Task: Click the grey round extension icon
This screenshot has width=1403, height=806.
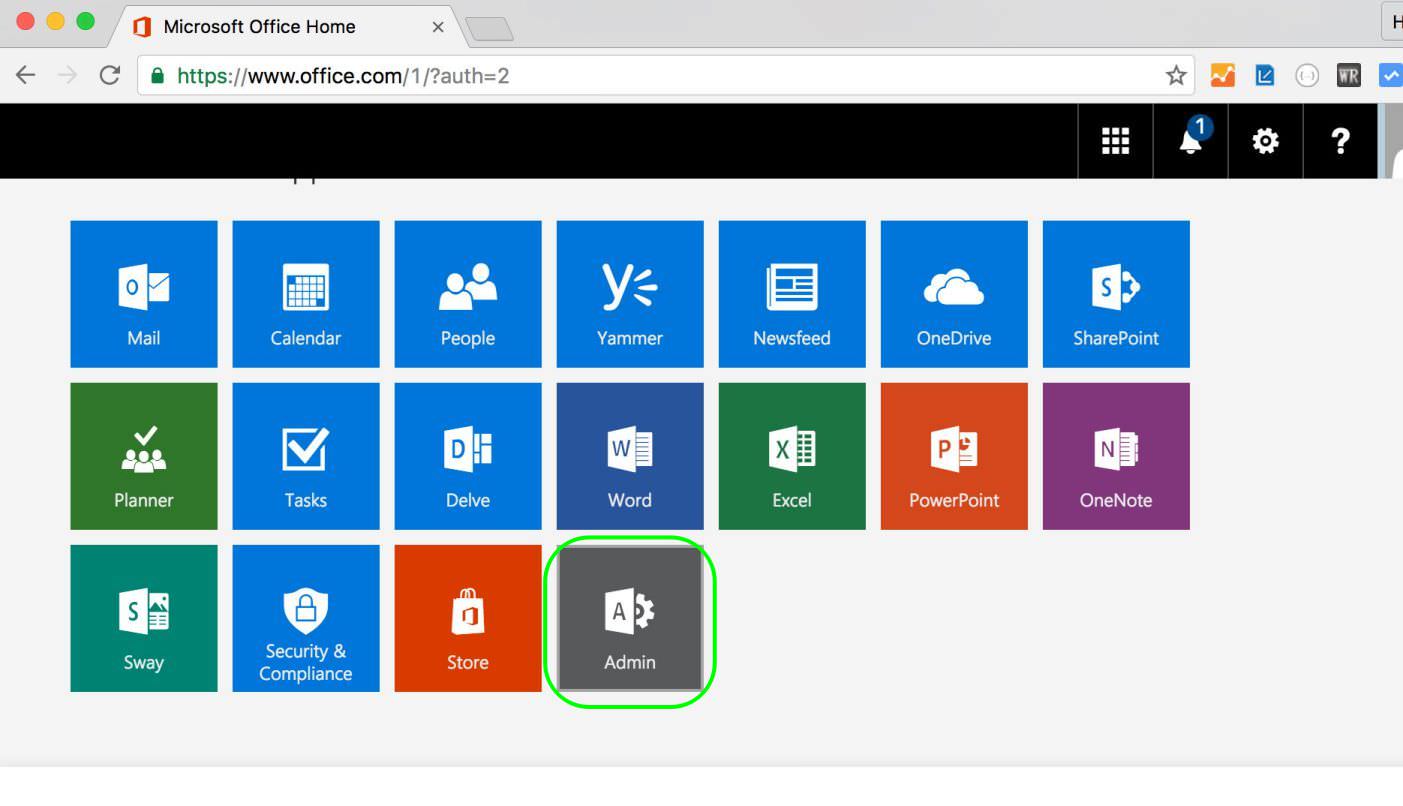Action: [1307, 75]
